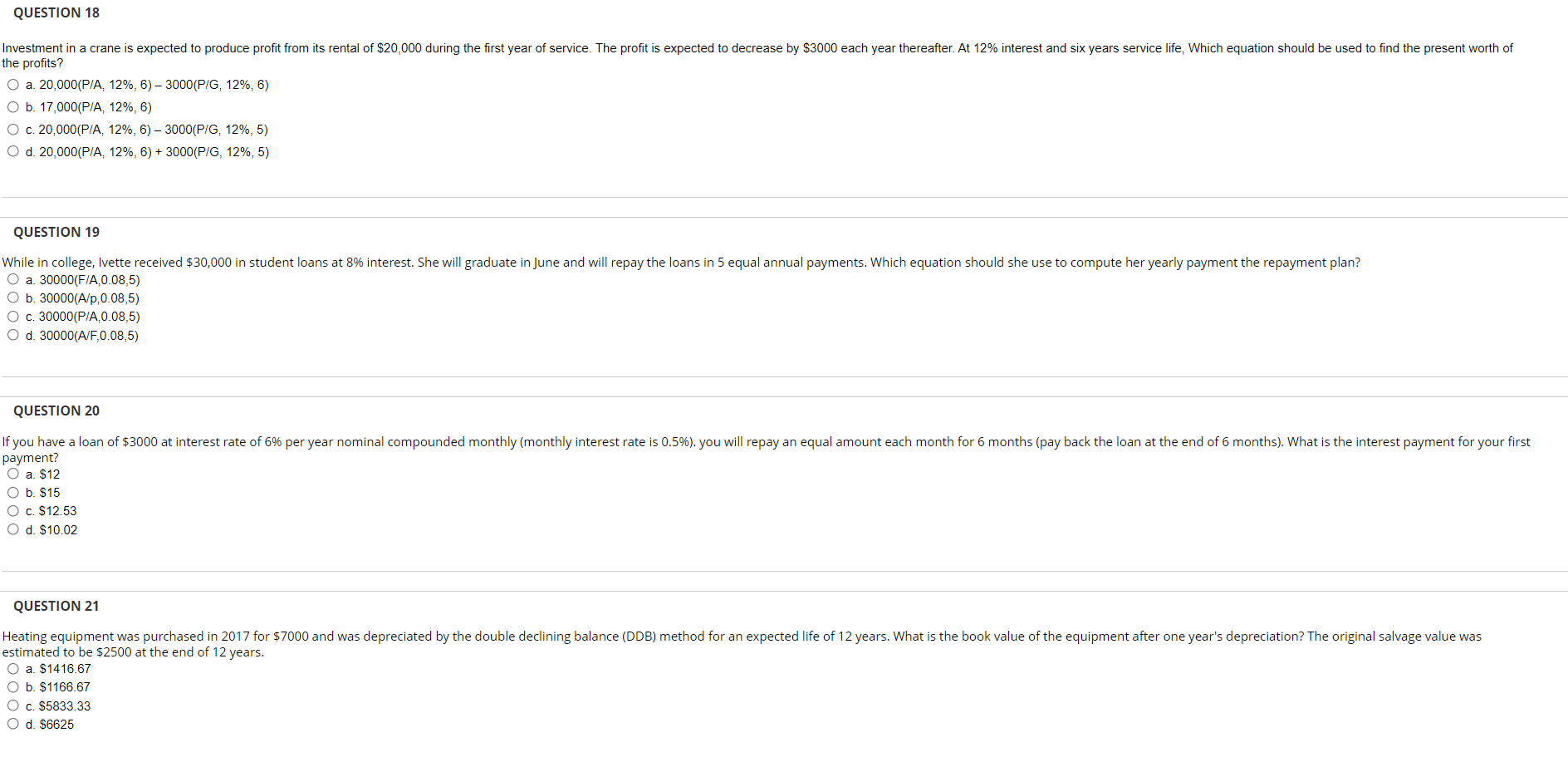The height and width of the screenshot is (762, 1568).
Task: Select answer c. 30000(P/A,0.08,5)
Action: click(x=12, y=316)
